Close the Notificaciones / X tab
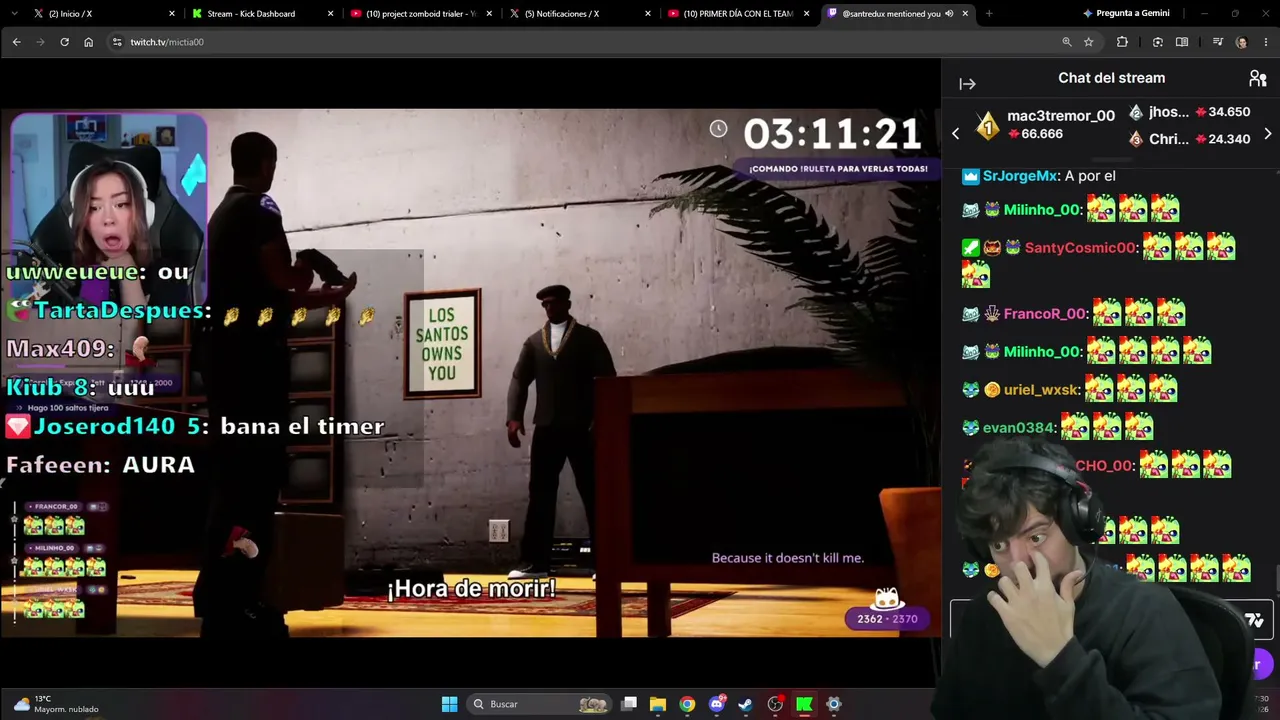The image size is (1280, 720). click(648, 14)
